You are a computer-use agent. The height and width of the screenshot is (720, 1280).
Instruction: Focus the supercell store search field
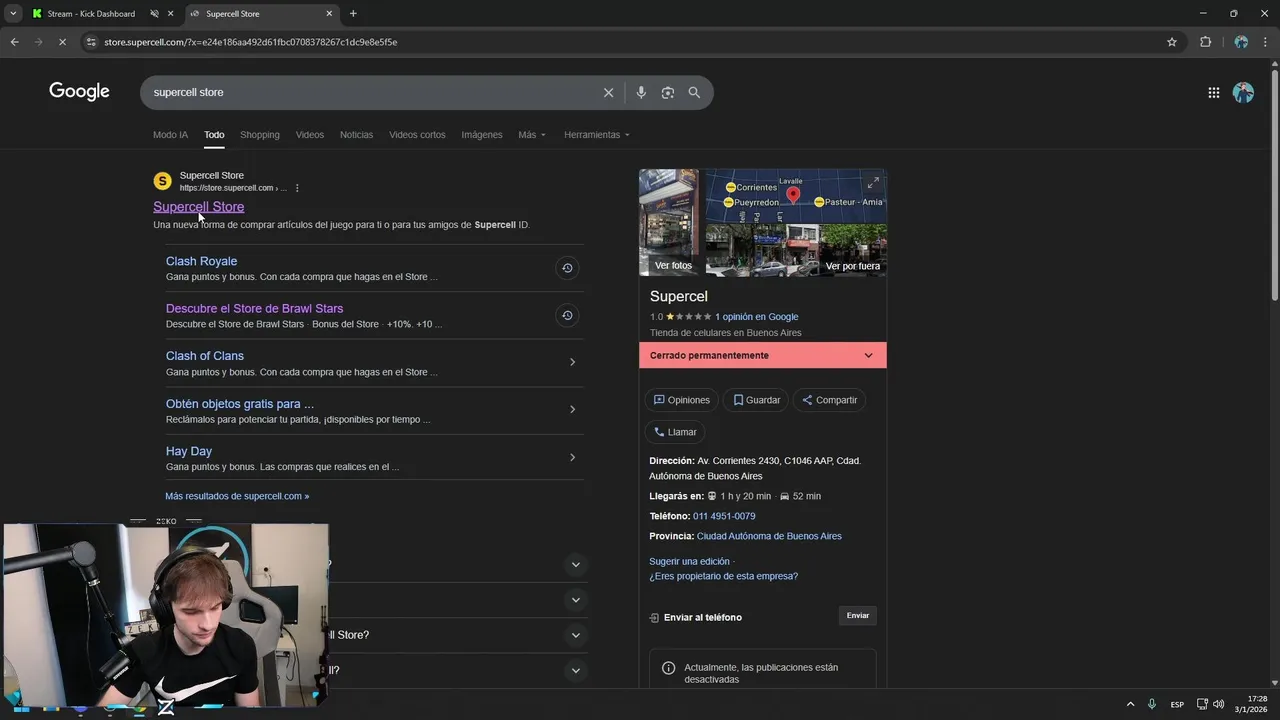coord(370,92)
